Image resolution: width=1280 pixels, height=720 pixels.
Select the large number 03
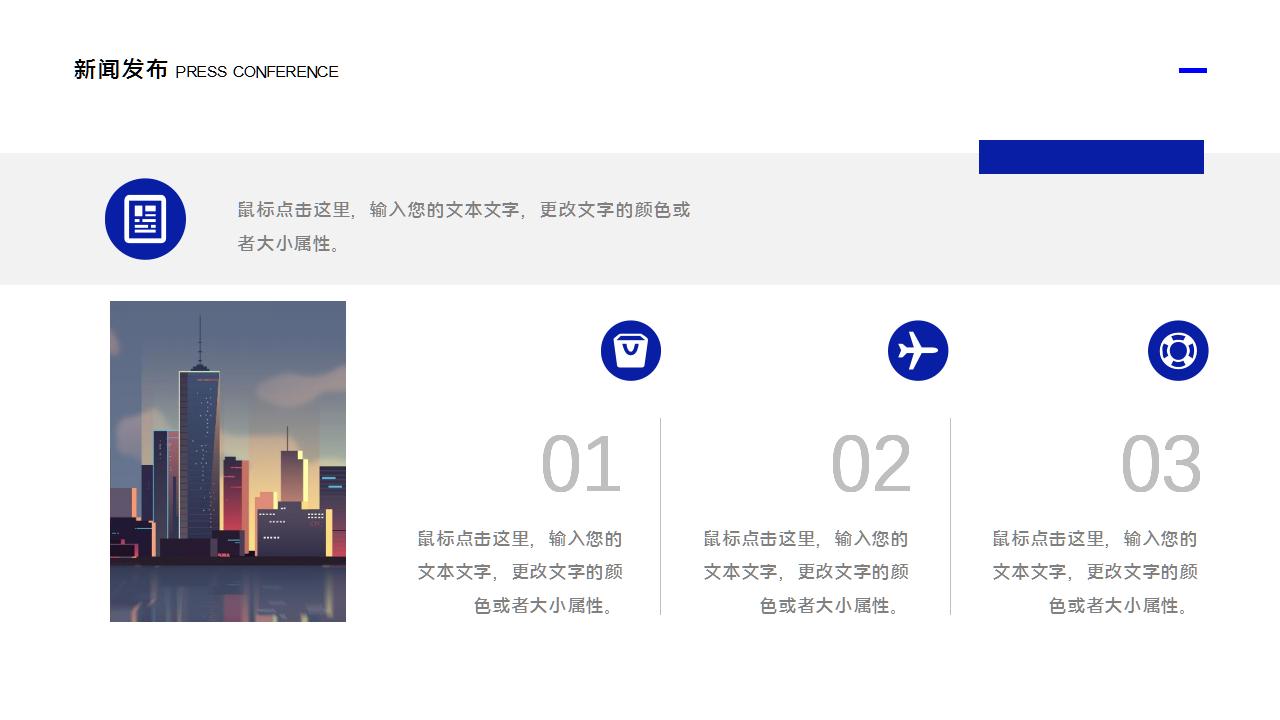pos(1161,464)
